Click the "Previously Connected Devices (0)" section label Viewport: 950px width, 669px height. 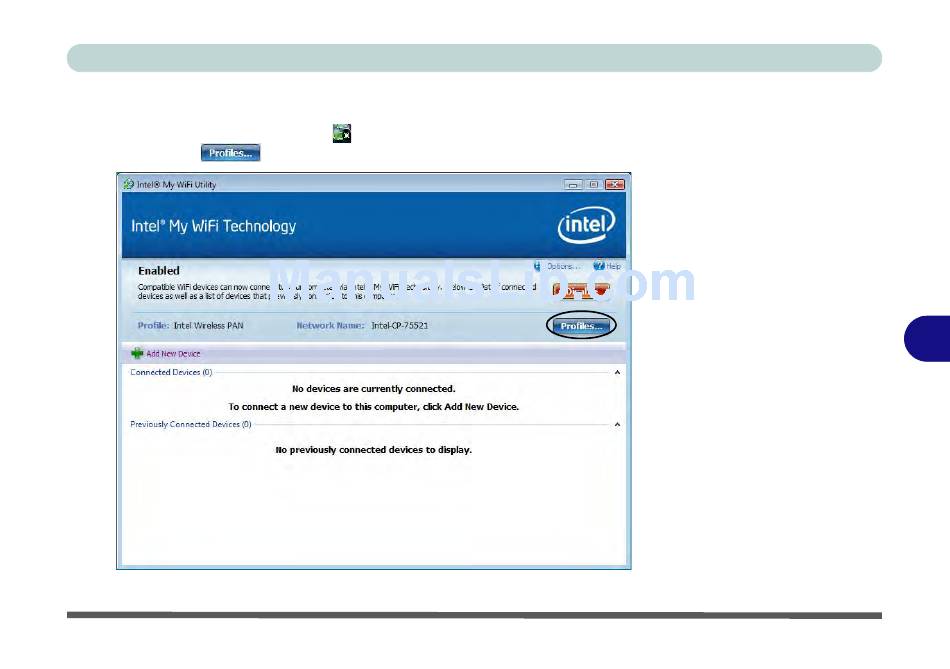(191, 424)
